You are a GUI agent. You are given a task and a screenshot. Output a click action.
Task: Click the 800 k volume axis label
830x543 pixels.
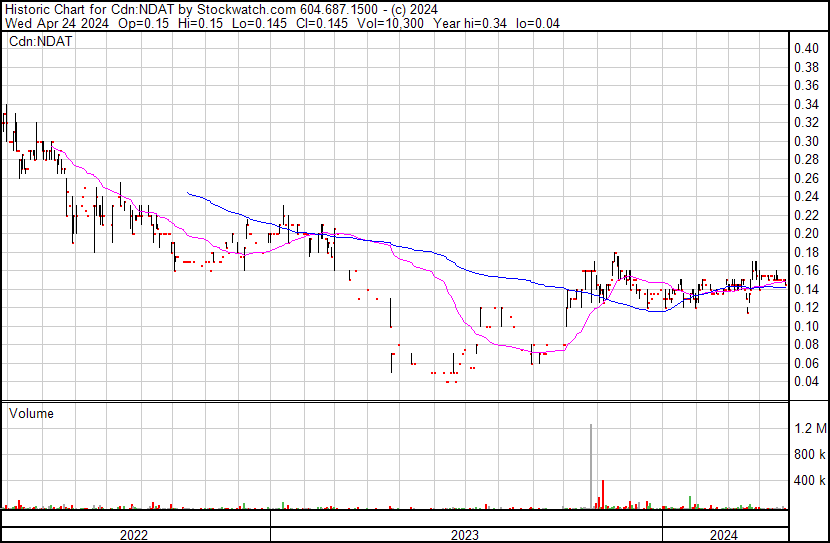click(809, 455)
